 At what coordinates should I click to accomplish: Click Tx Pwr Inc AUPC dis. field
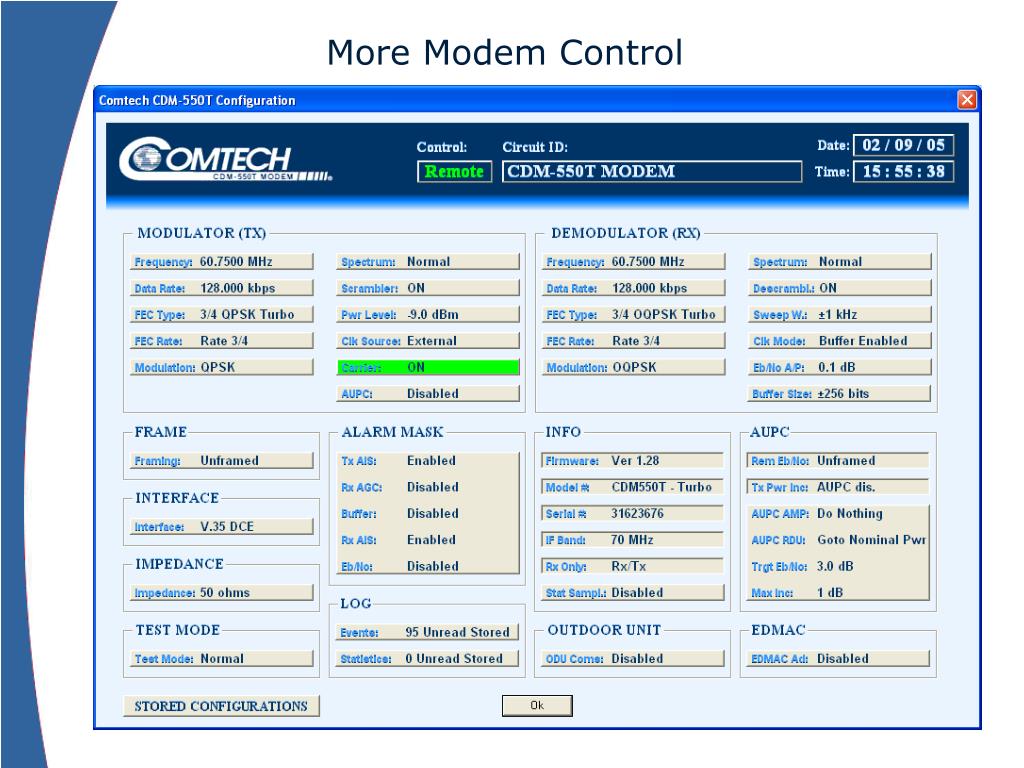pos(838,487)
